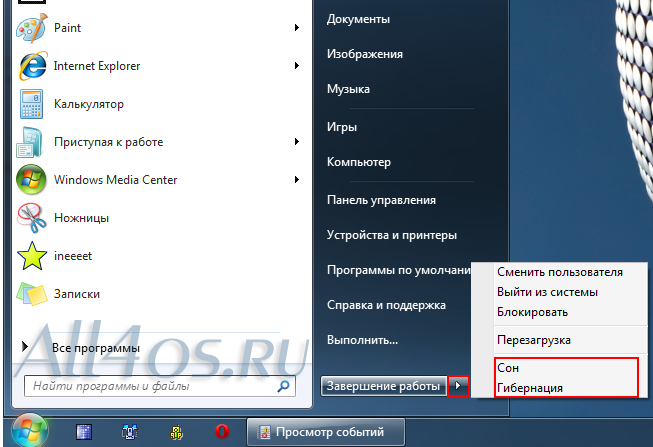Open the Ножницы snipping tool icon
Screen dimensions: 653x447
pos(31,218)
